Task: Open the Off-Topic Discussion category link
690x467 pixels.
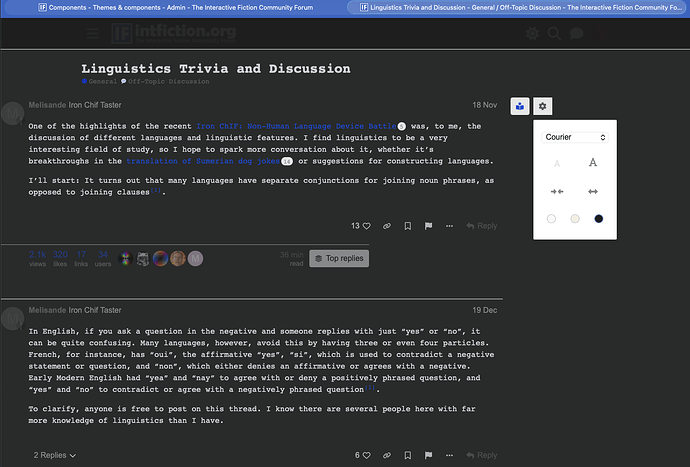Action: [x=165, y=81]
